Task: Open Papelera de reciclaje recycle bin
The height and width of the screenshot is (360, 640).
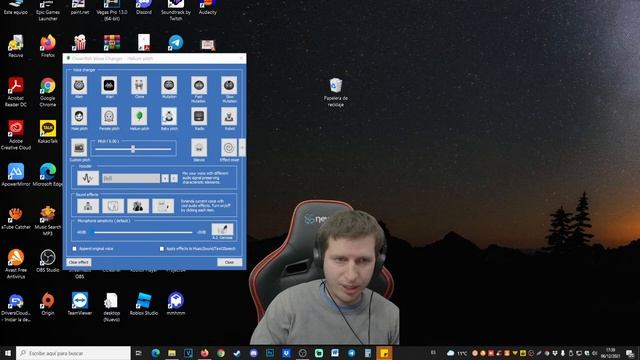Action: [336, 92]
